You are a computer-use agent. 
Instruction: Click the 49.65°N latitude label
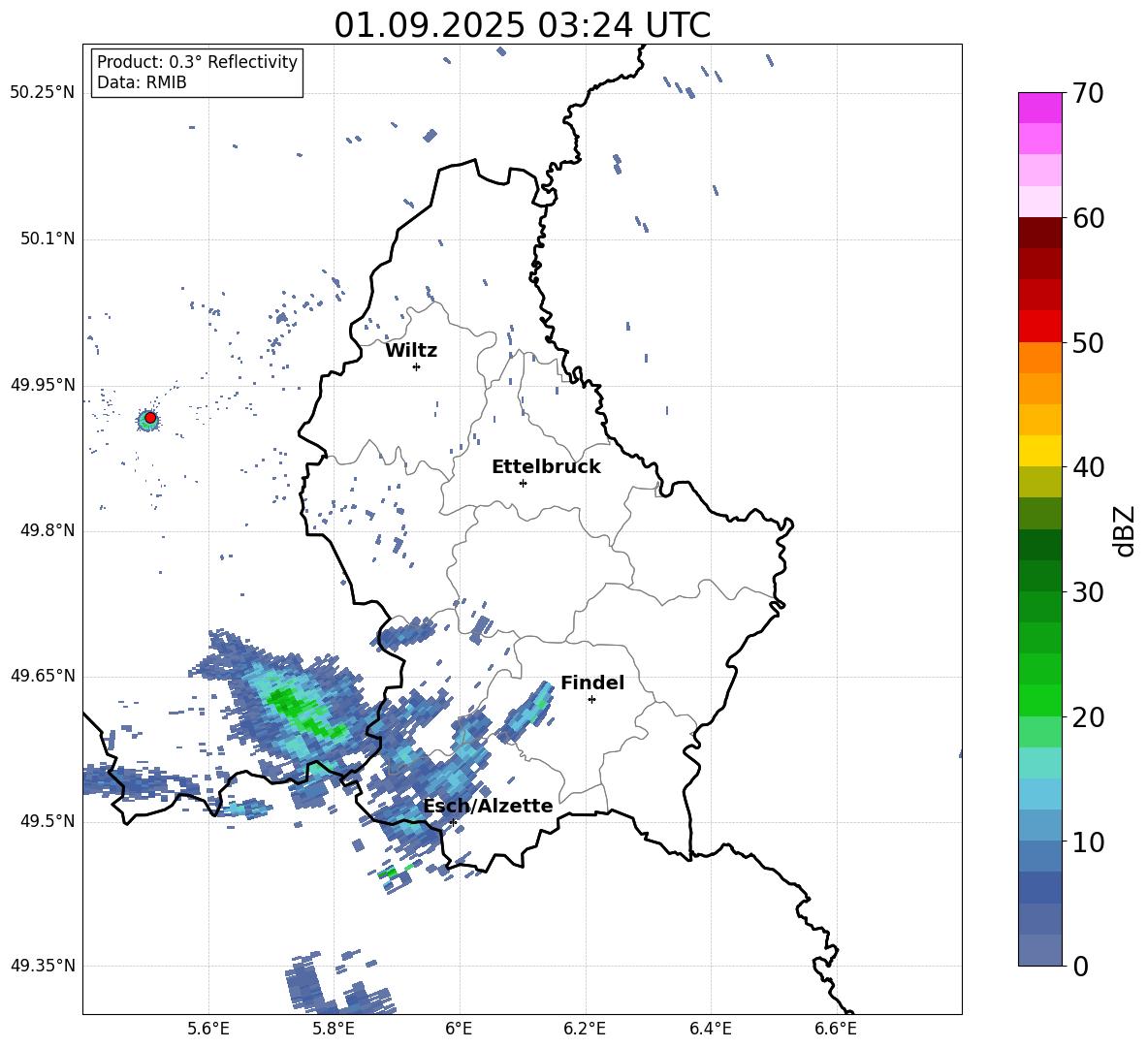(43, 676)
